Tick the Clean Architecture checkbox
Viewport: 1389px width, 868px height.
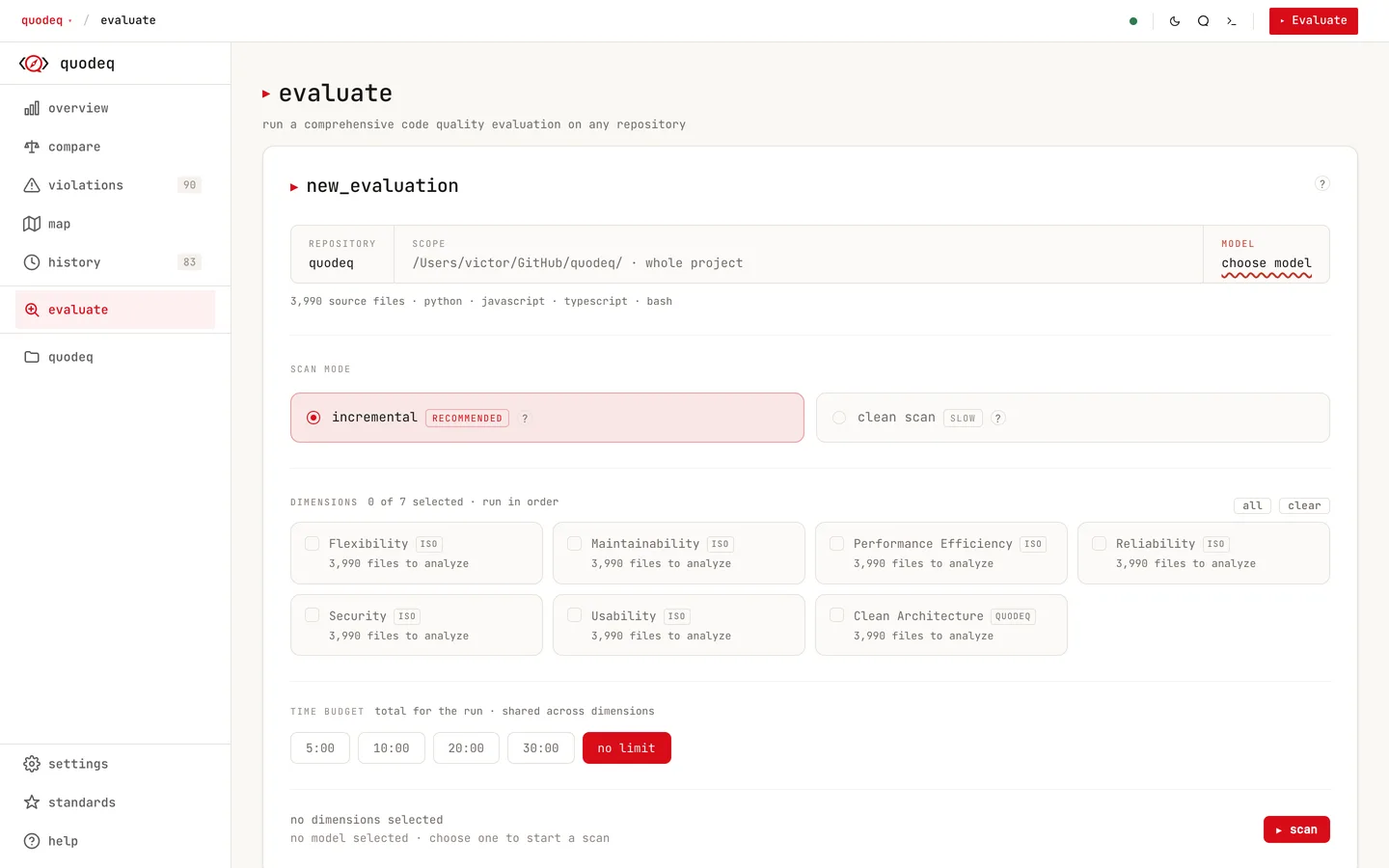pyautogui.click(x=837, y=615)
